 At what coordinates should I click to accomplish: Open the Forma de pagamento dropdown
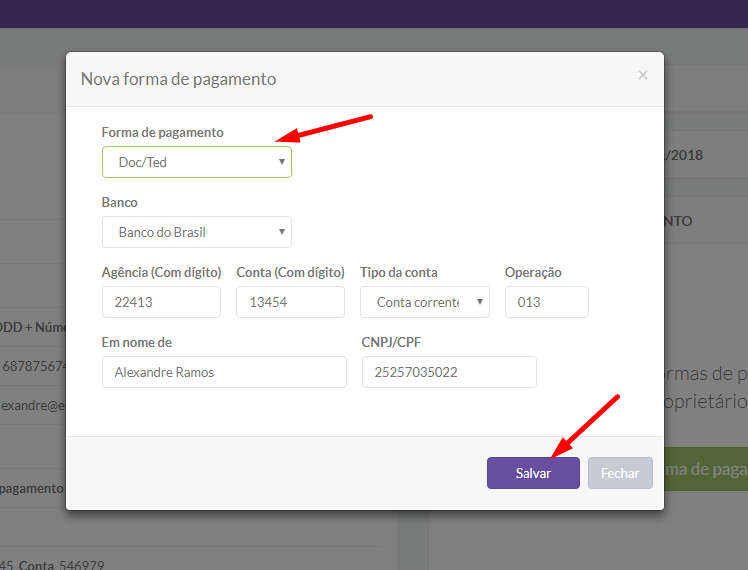[196, 162]
